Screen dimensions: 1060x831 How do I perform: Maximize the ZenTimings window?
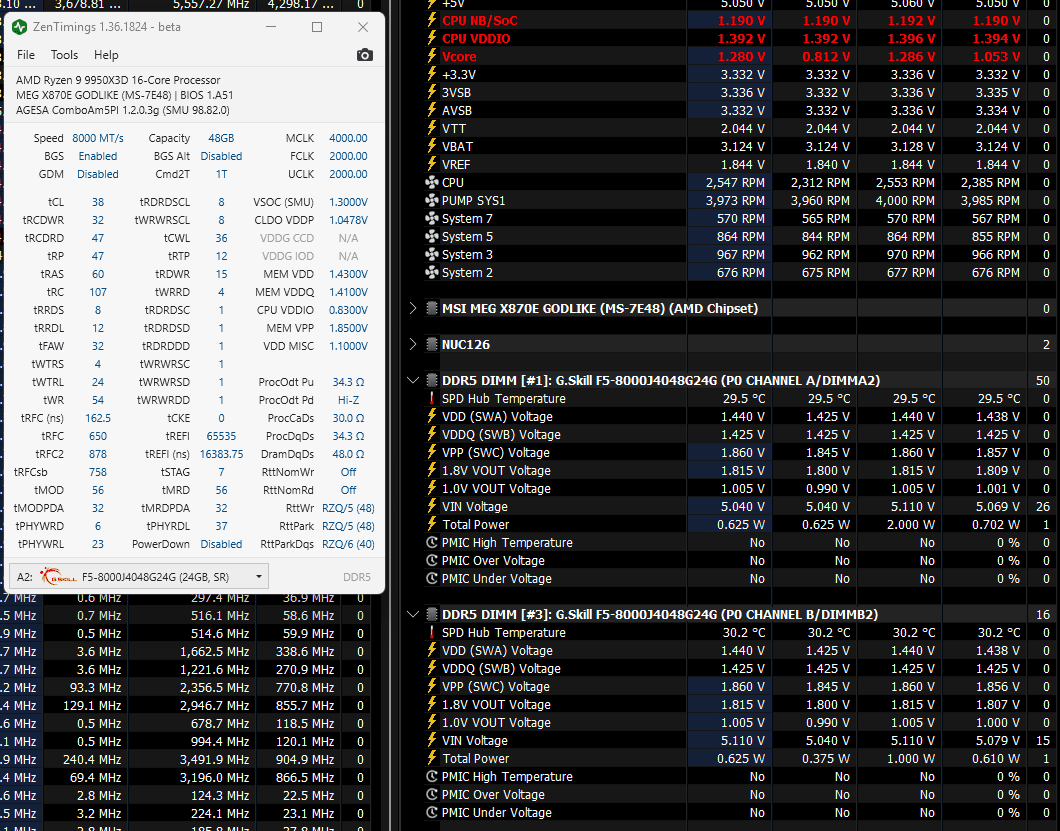(x=316, y=27)
